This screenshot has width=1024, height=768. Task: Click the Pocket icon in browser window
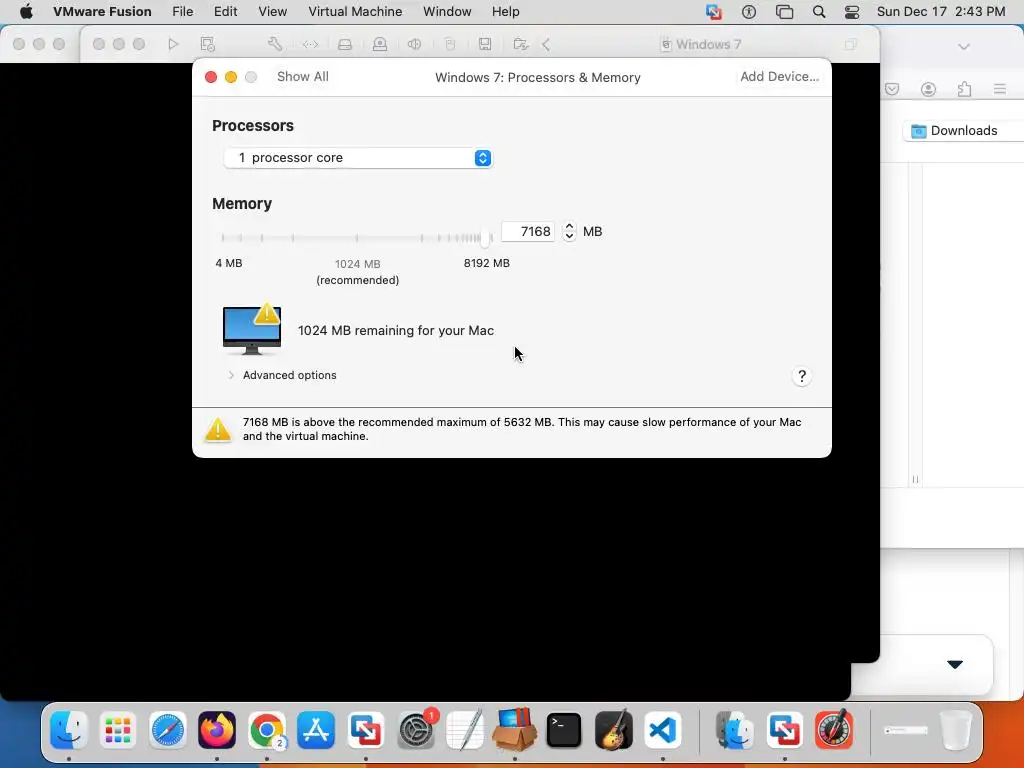click(x=892, y=89)
